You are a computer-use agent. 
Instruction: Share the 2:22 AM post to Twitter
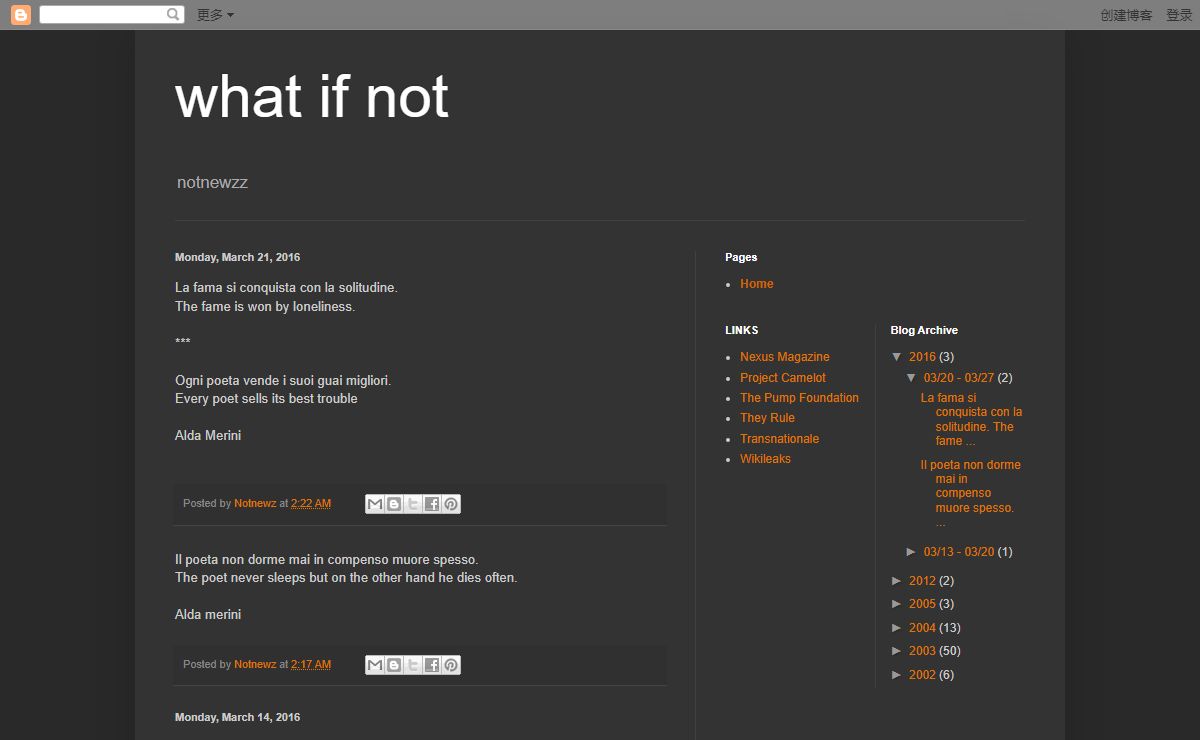pos(413,504)
